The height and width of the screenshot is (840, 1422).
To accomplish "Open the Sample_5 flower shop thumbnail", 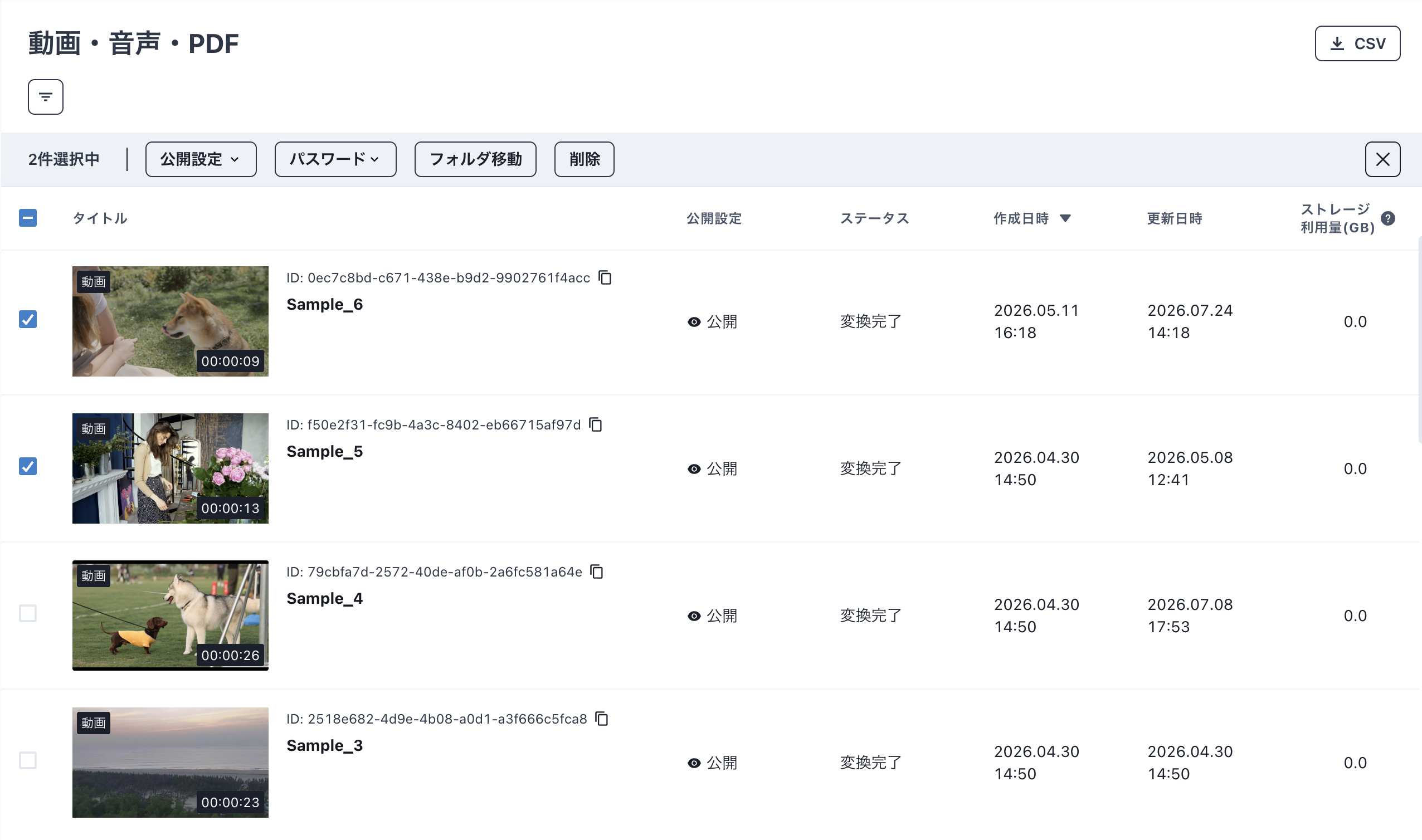I will (171, 468).
